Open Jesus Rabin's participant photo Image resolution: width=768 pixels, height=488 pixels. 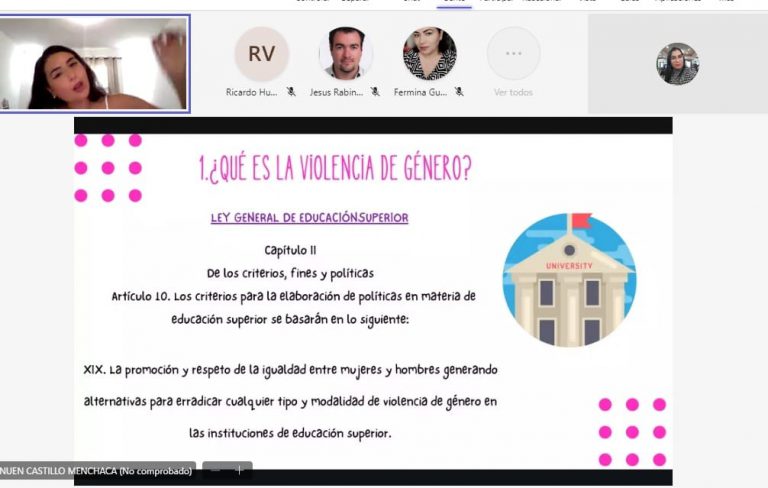[346, 54]
